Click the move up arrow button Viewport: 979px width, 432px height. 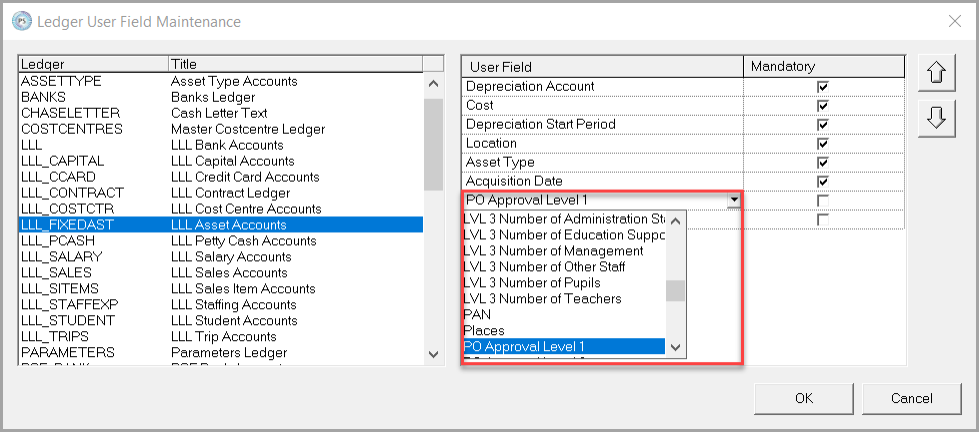click(x=936, y=72)
